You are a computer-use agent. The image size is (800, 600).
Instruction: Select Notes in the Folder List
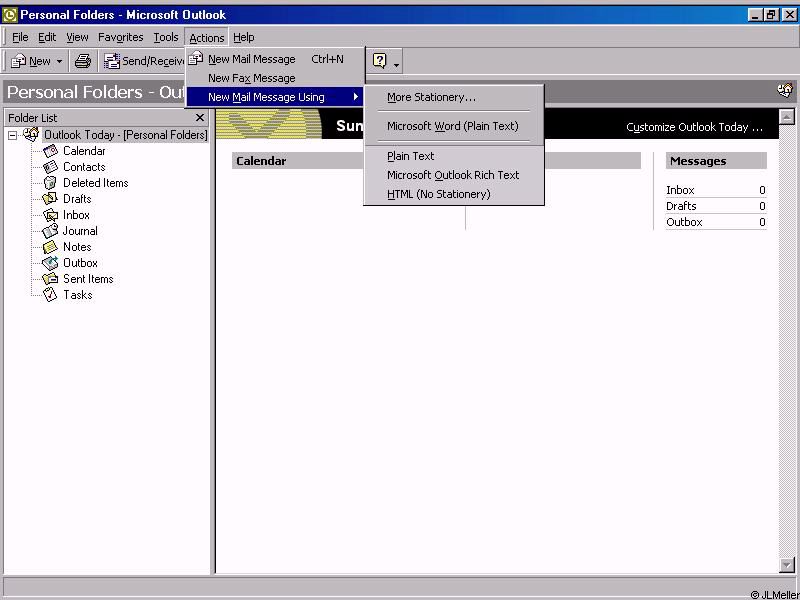coord(77,247)
